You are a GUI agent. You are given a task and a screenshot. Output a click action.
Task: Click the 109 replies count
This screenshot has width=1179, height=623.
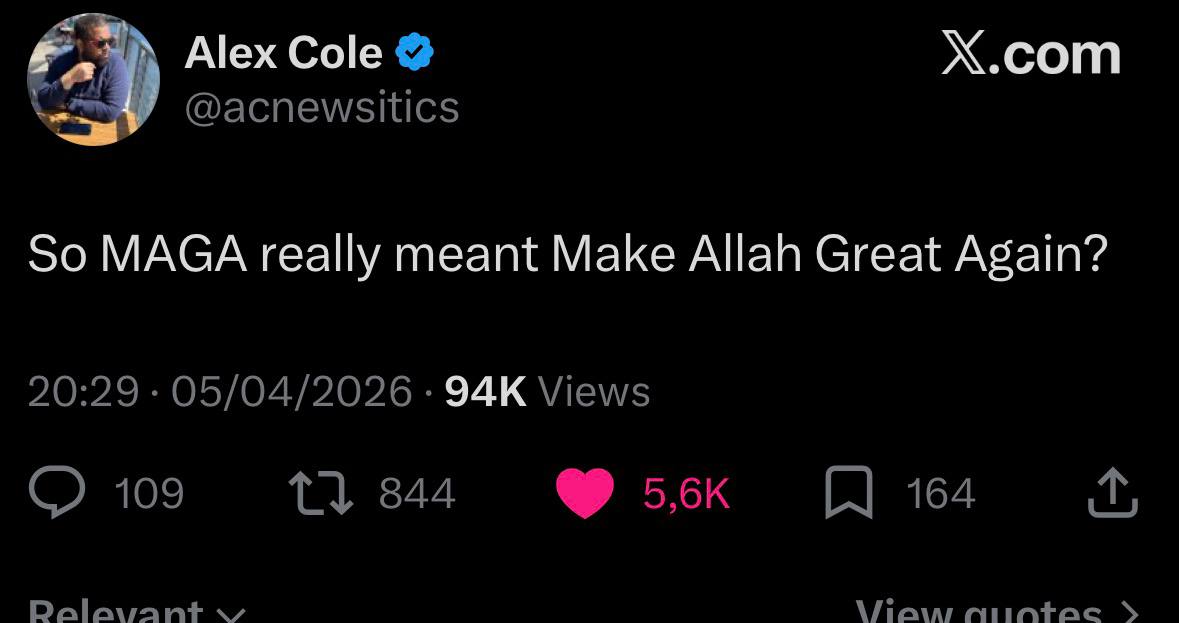[x=149, y=494]
